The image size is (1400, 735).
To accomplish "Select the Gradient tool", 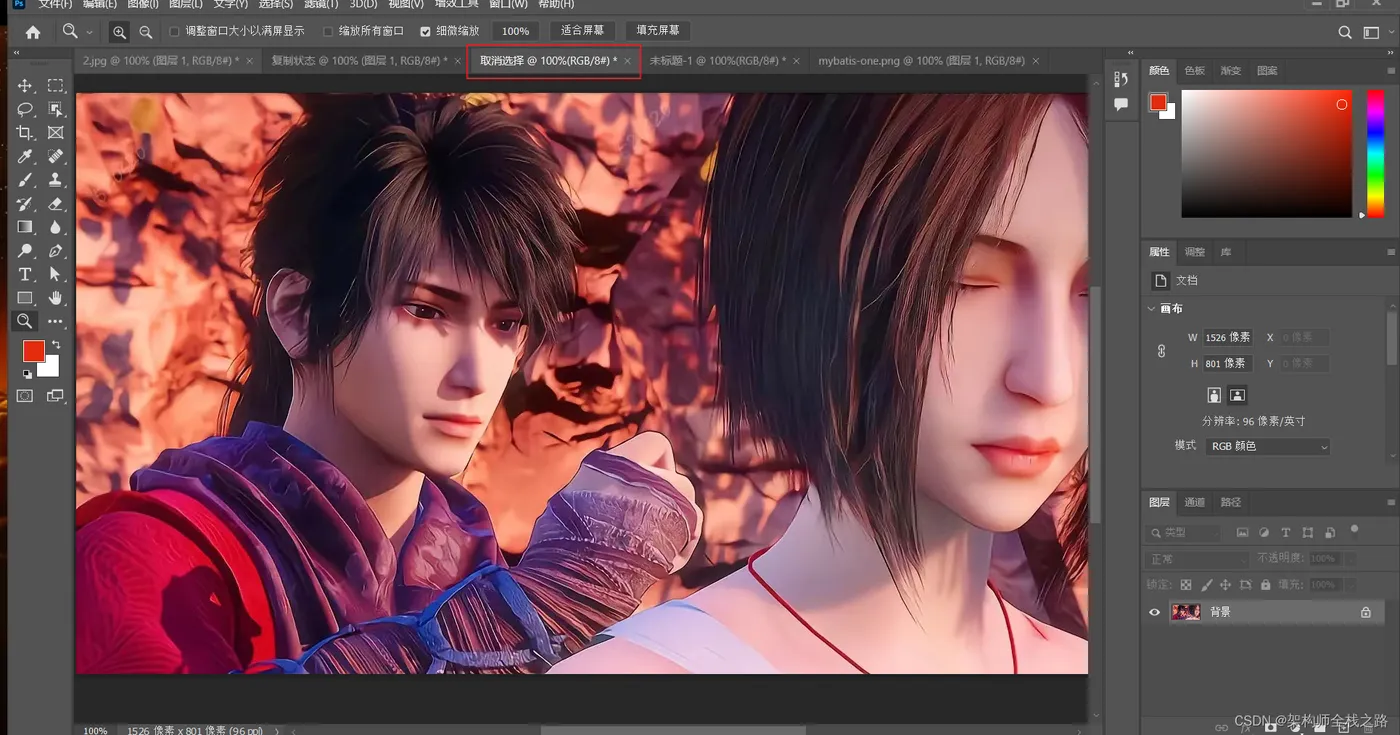I will point(25,227).
